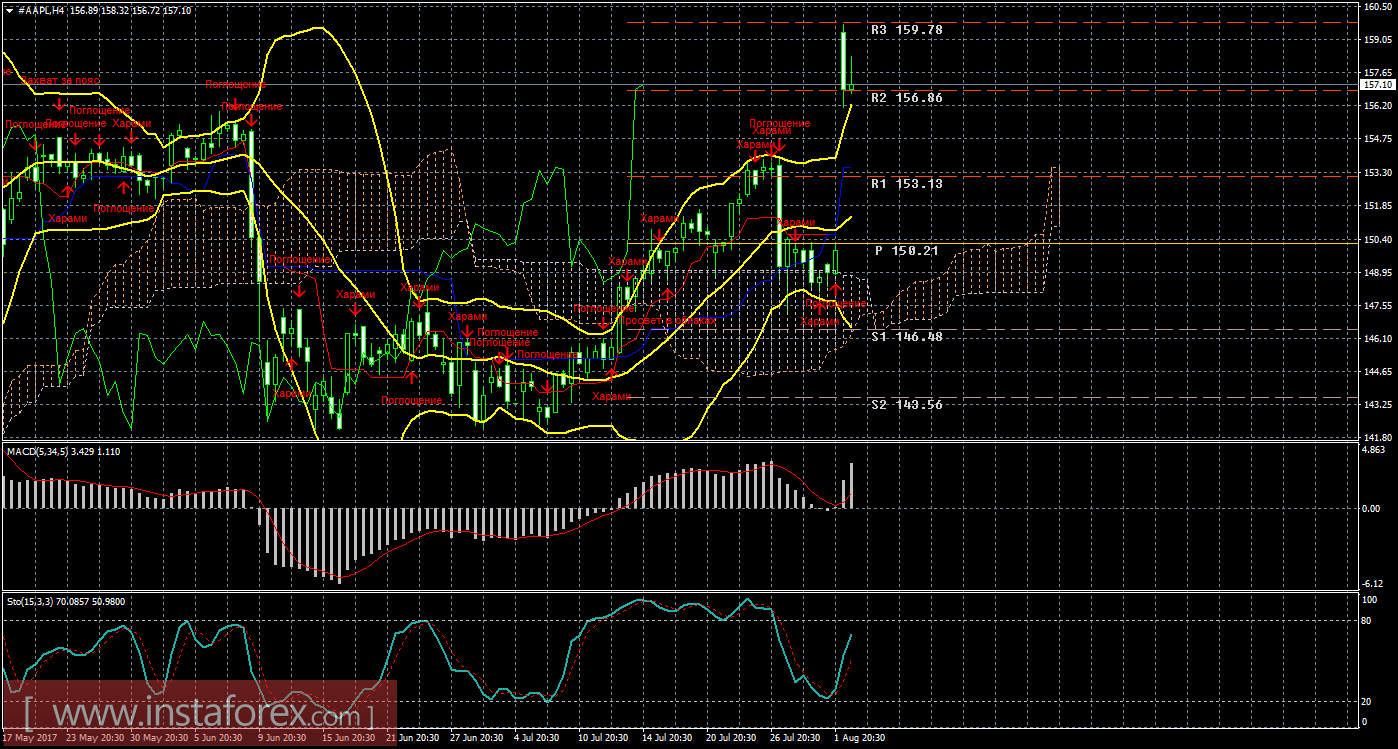Select the '17 May 2017' time axis label
1398x749 pixels.
pos(30,738)
